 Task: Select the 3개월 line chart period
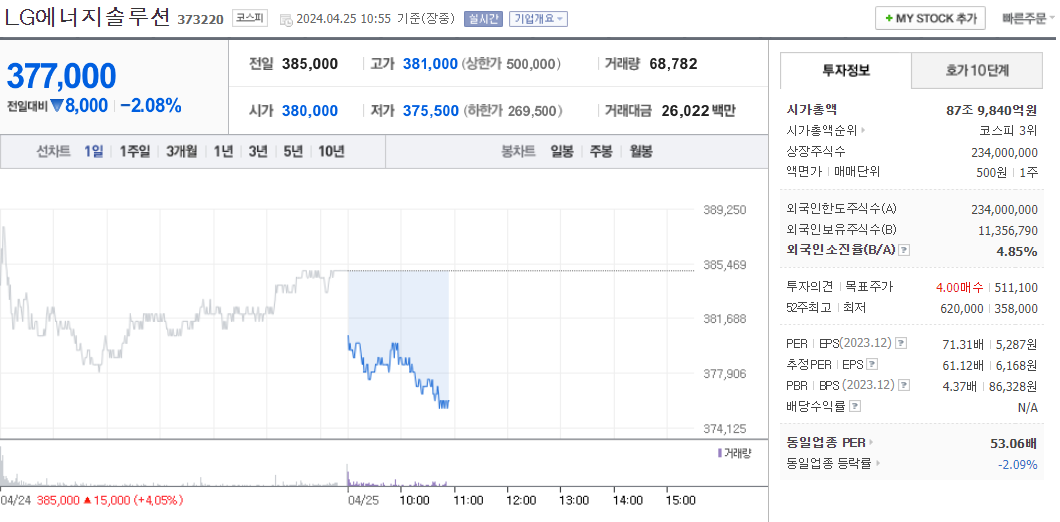click(182, 151)
